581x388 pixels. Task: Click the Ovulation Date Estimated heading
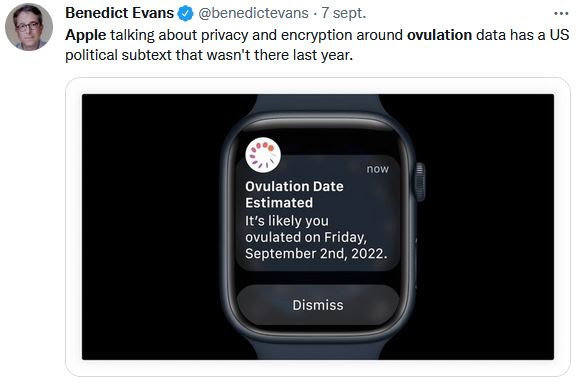pyautogui.click(x=294, y=194)
